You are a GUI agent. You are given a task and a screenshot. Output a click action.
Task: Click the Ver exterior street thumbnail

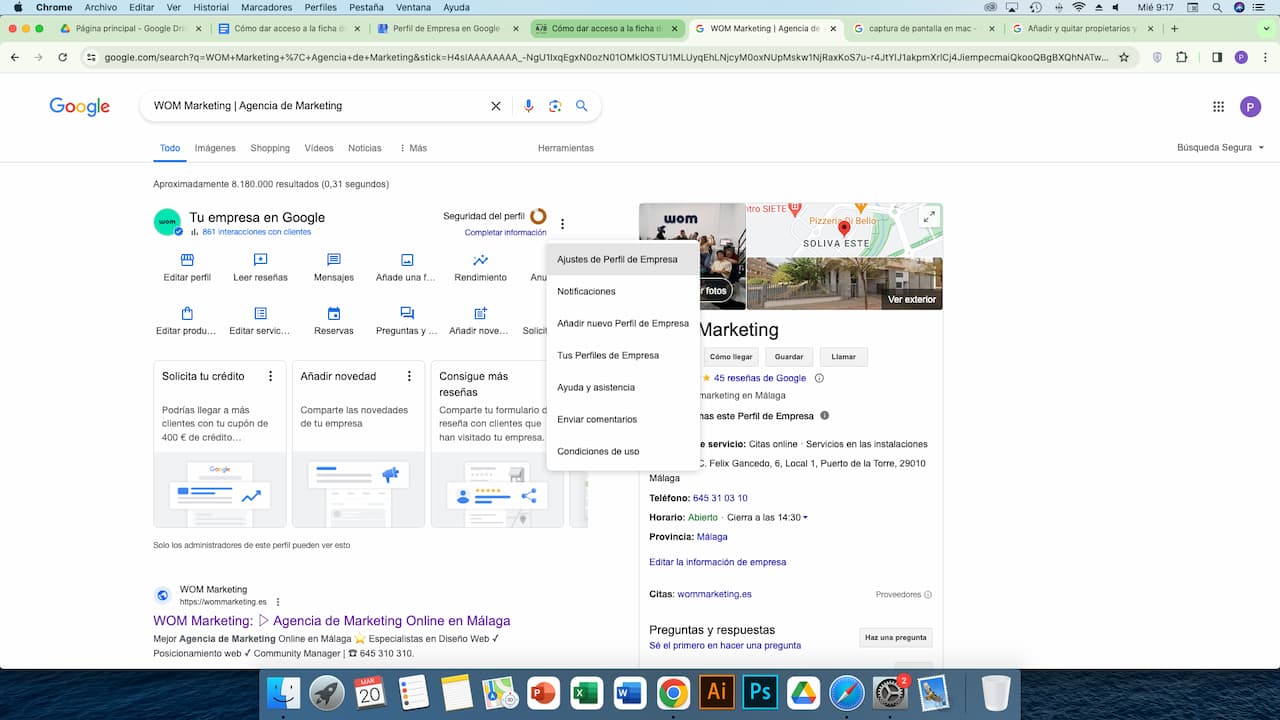[x=844, y=283]
